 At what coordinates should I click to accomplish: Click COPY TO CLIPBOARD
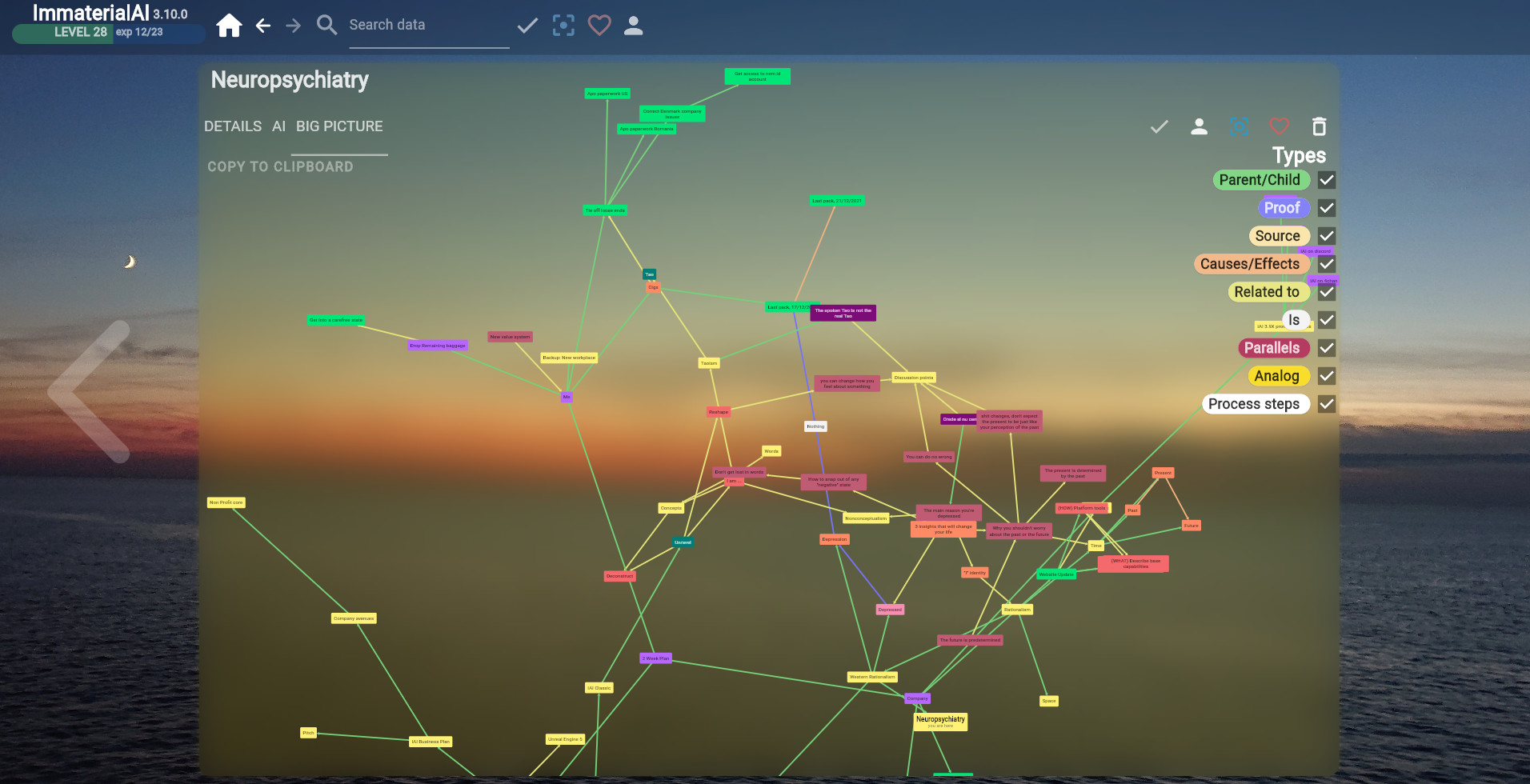pyautogui.click(x=280, y=166)
